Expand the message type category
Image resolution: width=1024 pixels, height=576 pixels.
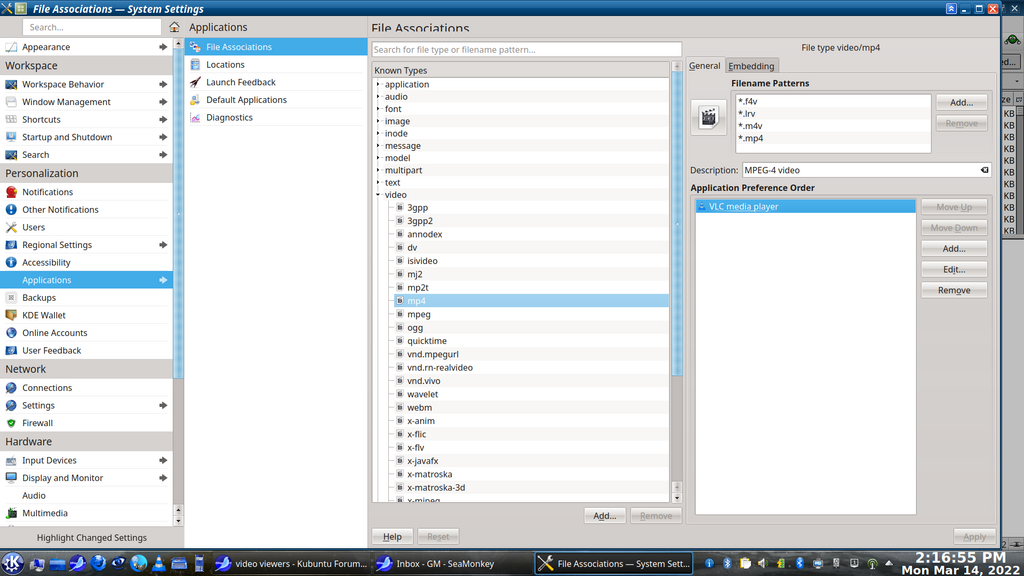coord(378,146)
